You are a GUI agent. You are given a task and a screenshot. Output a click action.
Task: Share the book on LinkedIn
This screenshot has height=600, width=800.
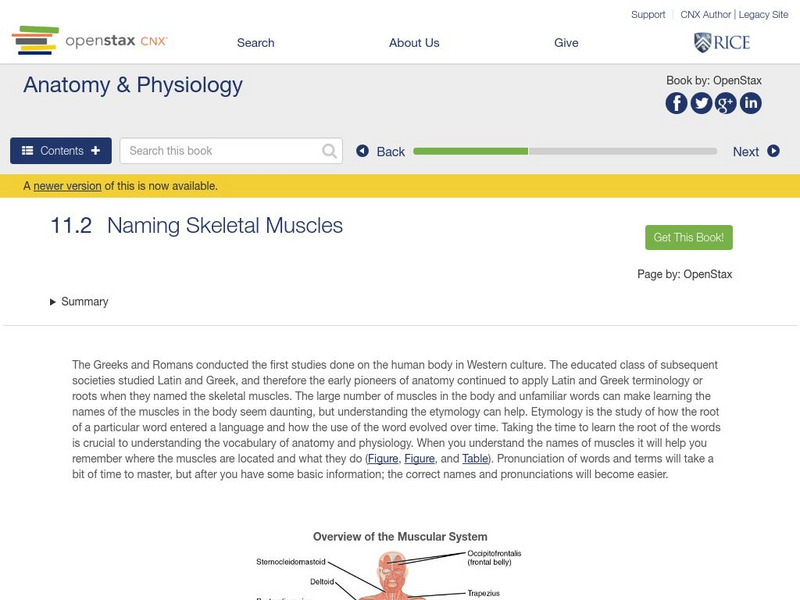pos(750,103)
